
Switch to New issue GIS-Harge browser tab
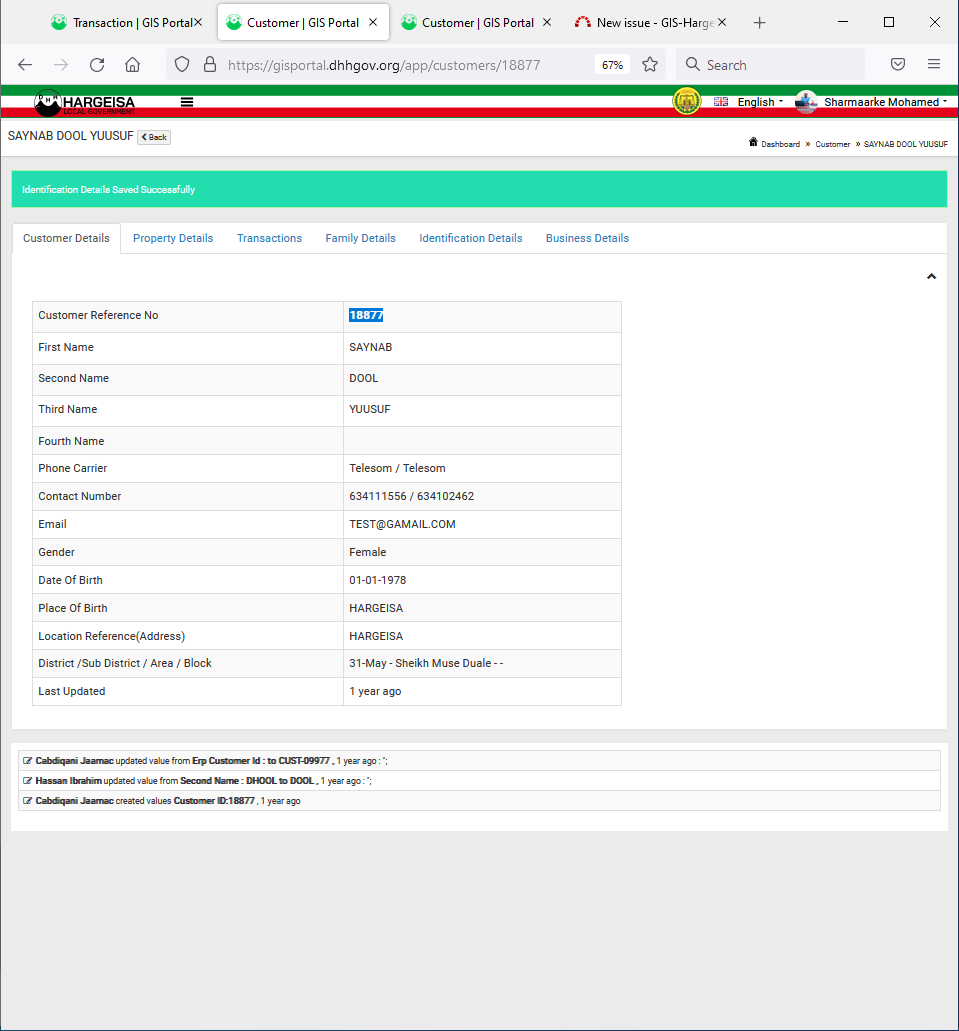tap(651, 23)
